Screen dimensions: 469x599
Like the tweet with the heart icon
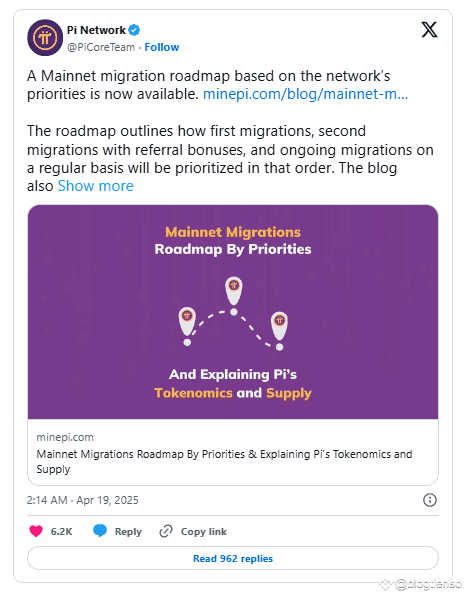36,531
